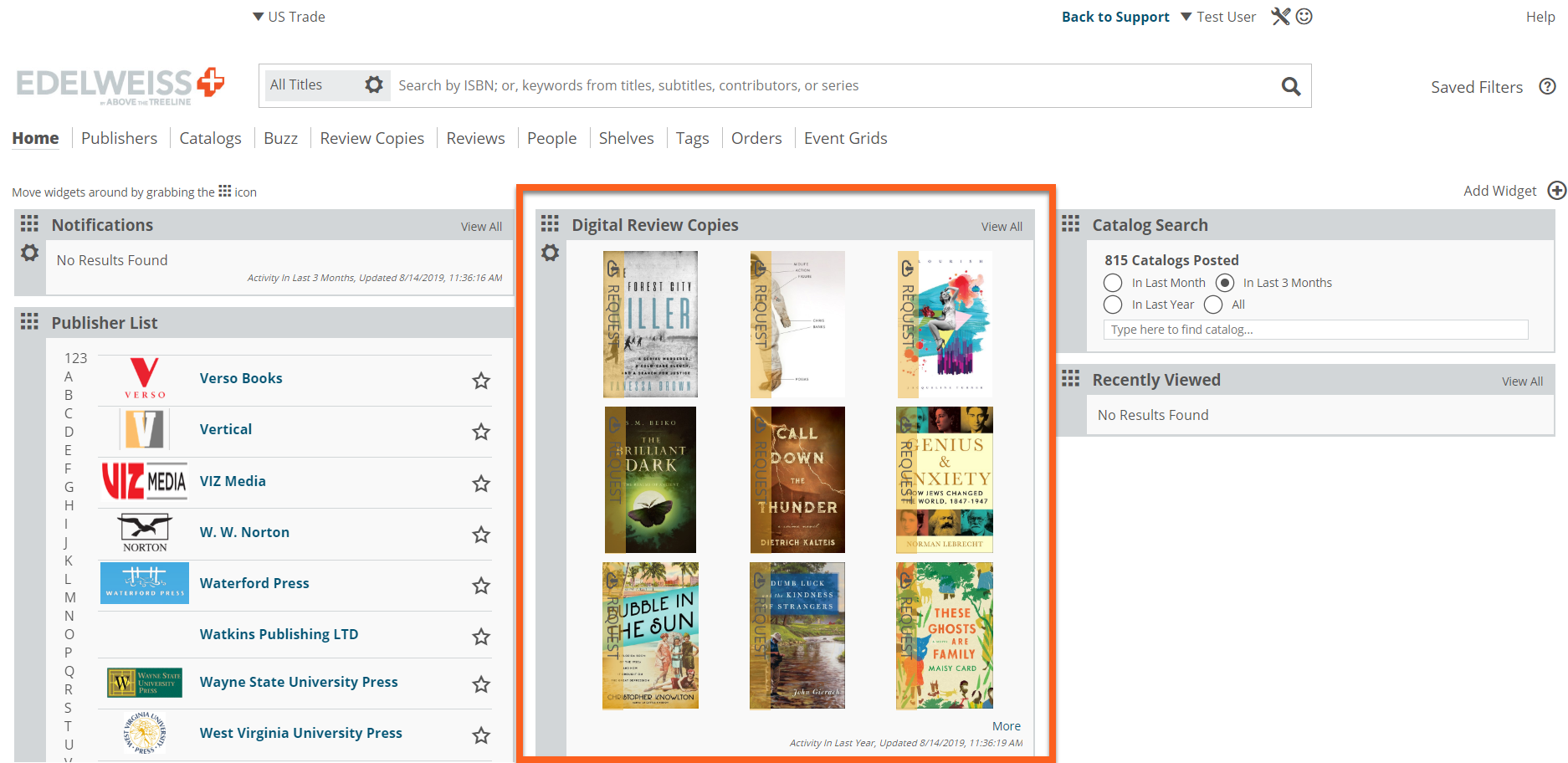Click the main title search field
Viewport: 1568px width, 763px height.
pyautogui.click(x=833, y=85)
